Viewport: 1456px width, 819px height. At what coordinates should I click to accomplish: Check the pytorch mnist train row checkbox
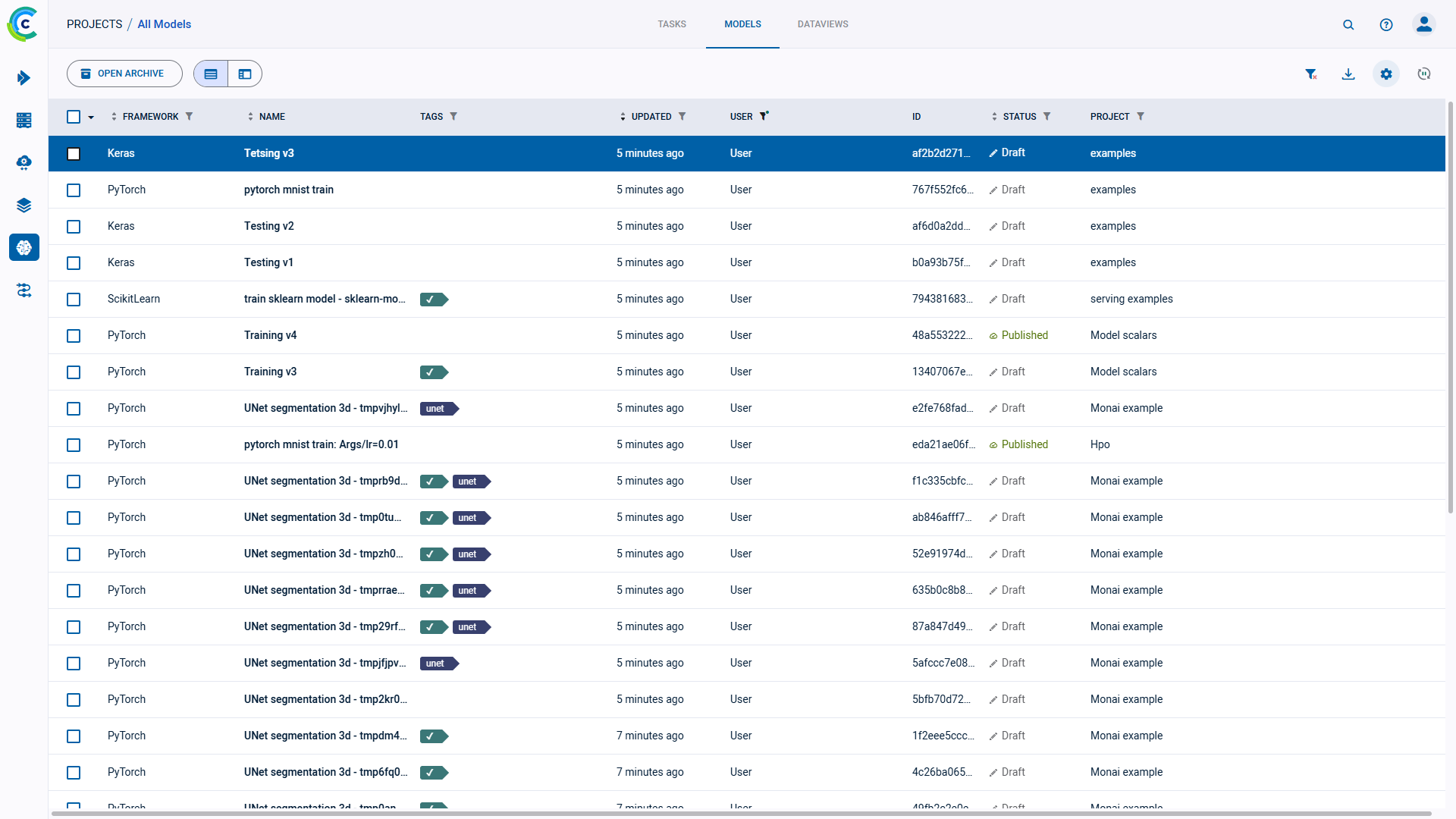[74, 190]
